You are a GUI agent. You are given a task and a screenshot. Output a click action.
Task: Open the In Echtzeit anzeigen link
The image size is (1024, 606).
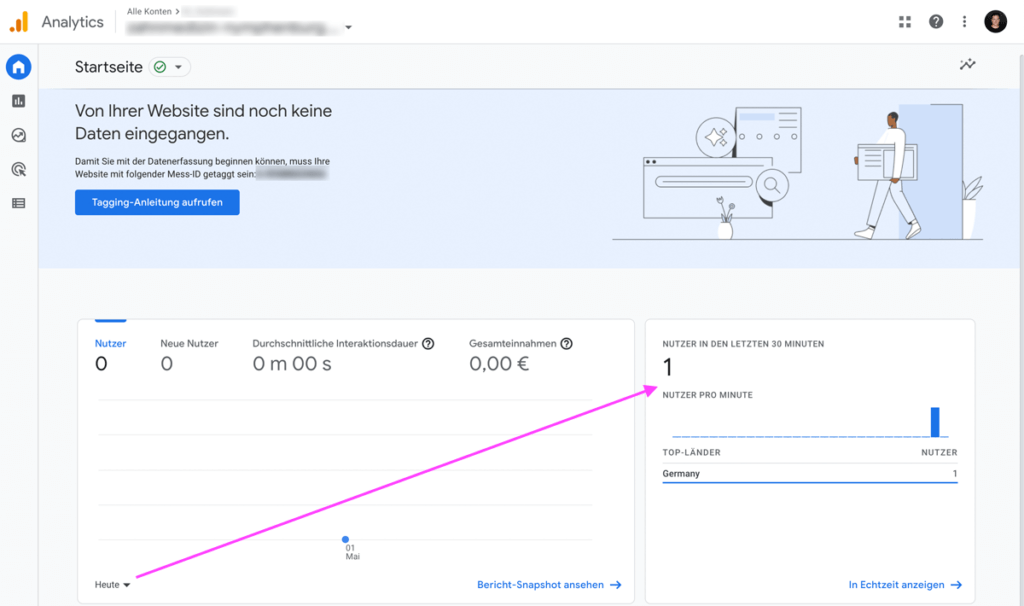[x=905, y=585]
